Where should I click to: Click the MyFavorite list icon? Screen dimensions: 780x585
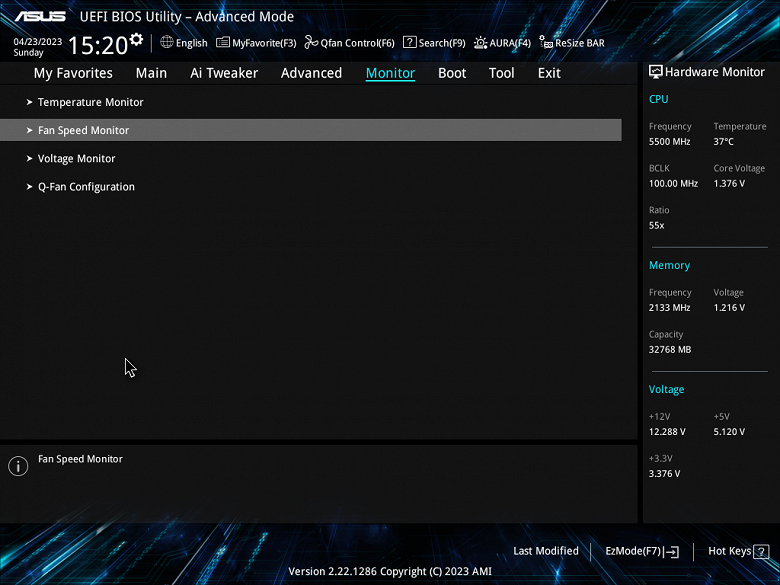(223, 42)
